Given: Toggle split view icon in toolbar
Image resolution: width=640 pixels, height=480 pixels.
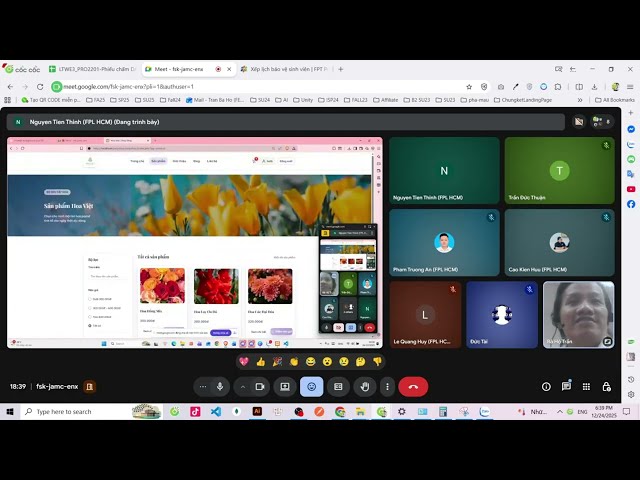Looking at the screenshot, I should click(x=579, y=87).
